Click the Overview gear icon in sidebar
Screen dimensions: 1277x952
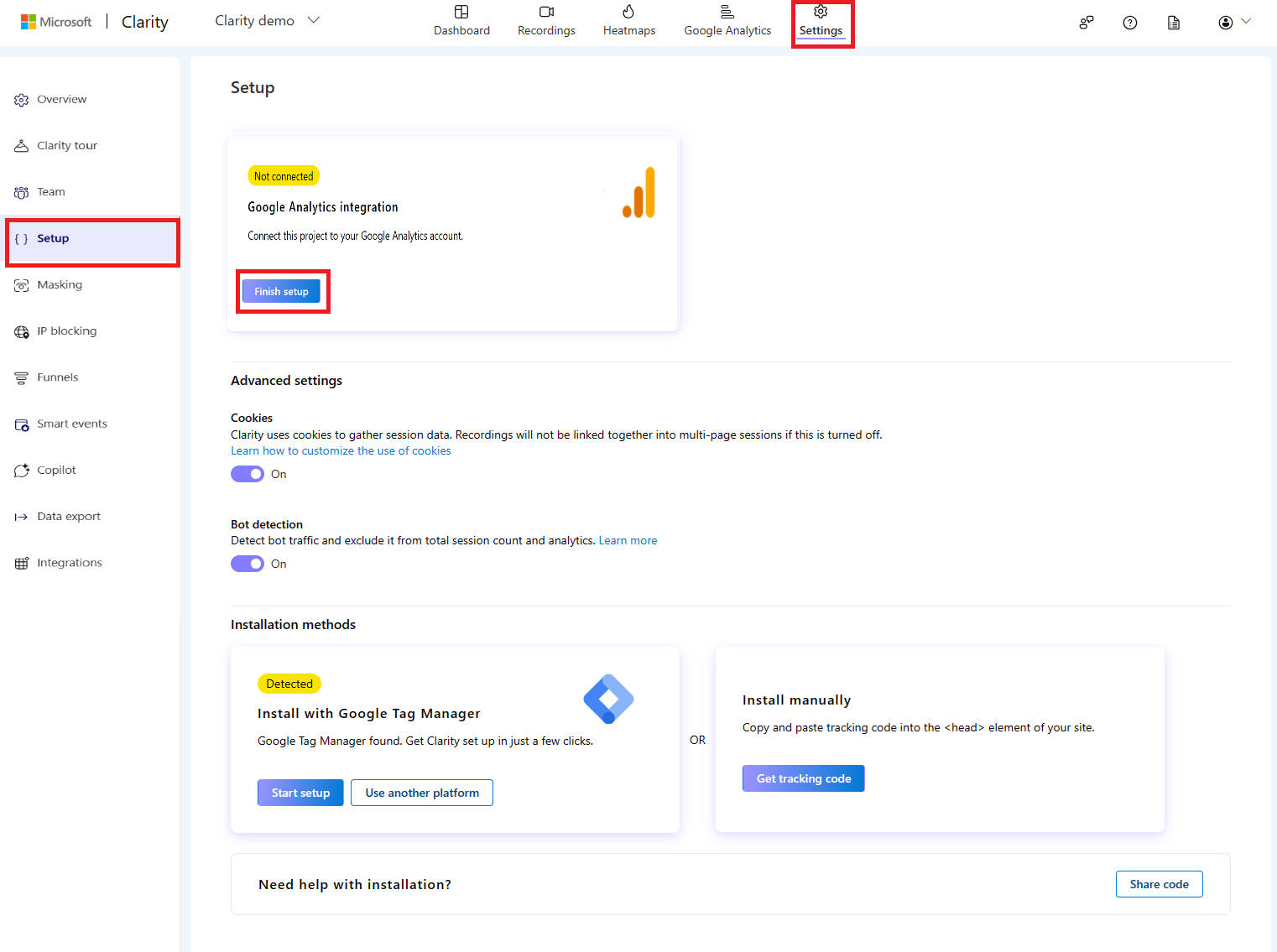pyautogui.click(x=22, y=100)
